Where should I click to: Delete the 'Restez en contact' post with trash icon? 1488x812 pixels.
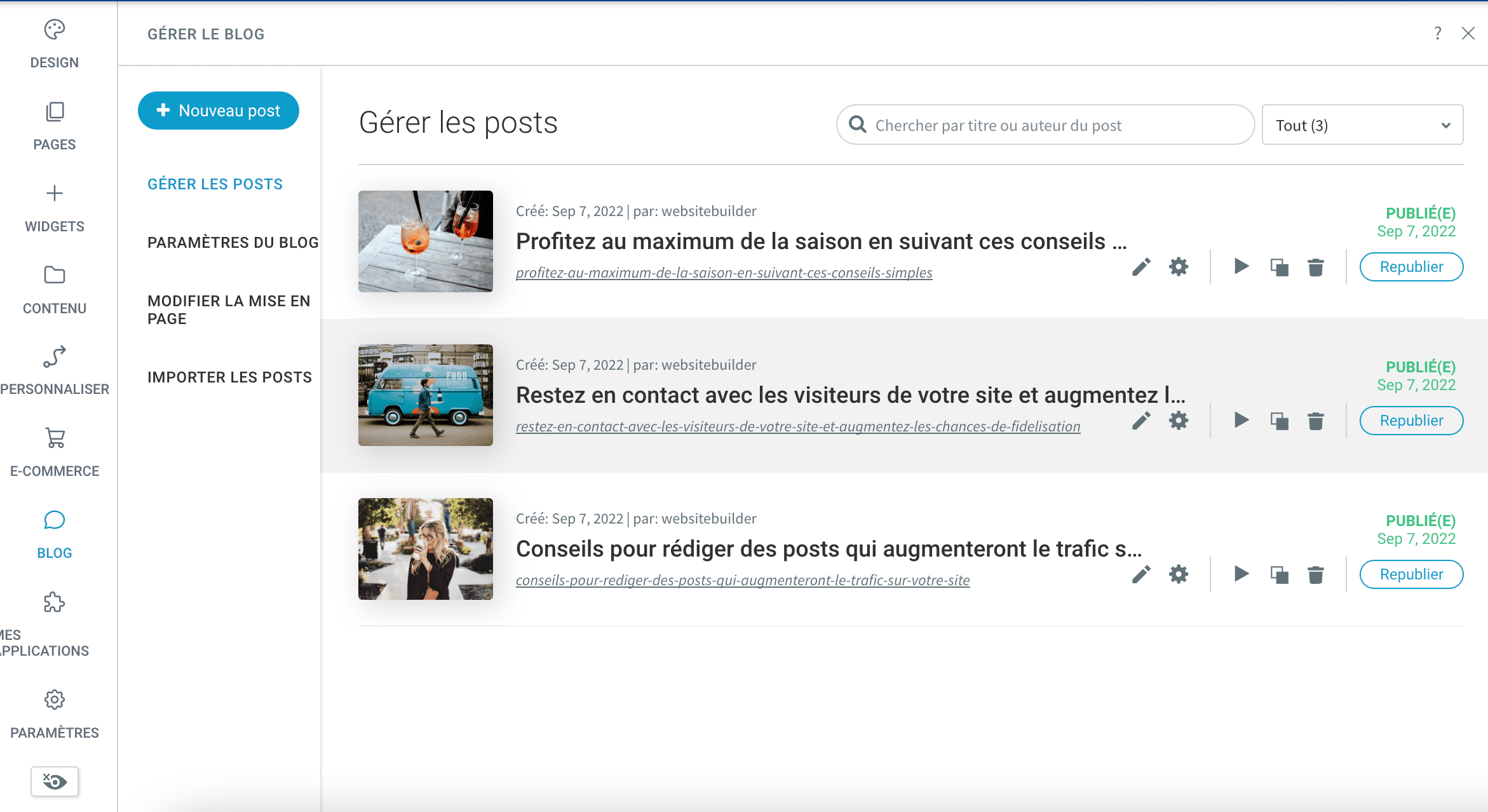coord(1316,421)
